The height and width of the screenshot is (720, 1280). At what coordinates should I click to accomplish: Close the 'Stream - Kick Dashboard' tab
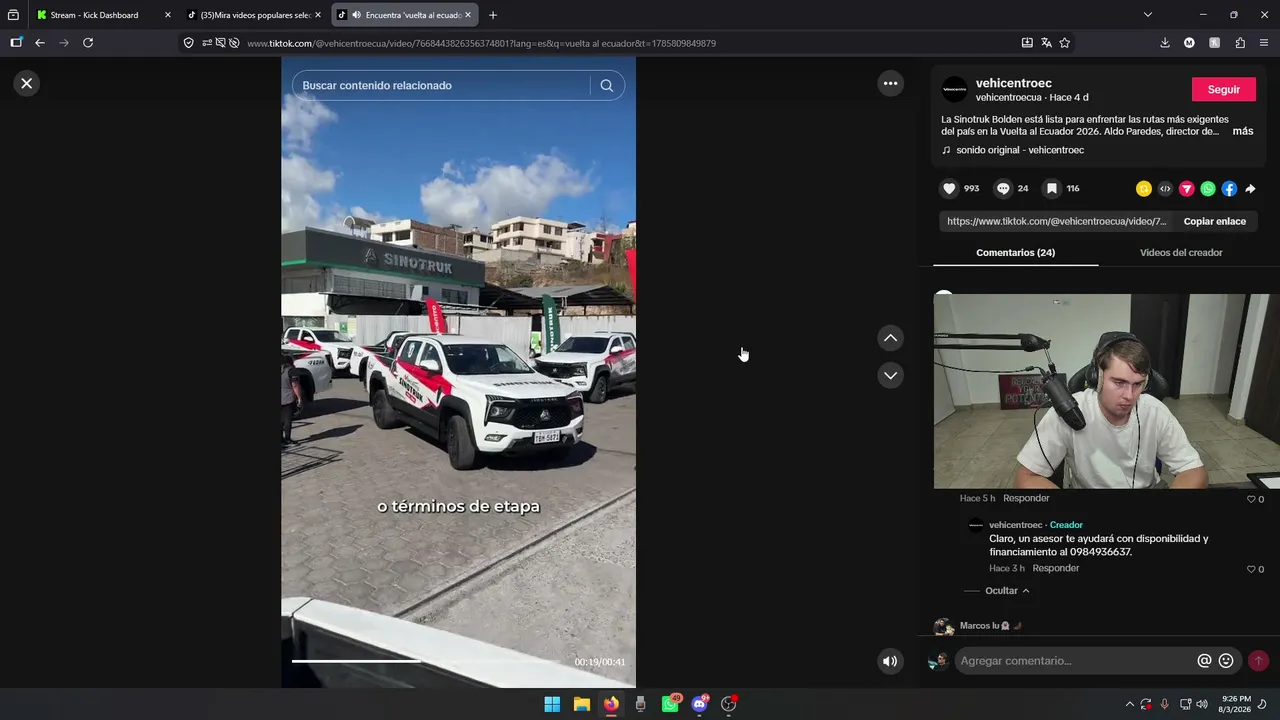pyautogui.click(x=167, y=15)
